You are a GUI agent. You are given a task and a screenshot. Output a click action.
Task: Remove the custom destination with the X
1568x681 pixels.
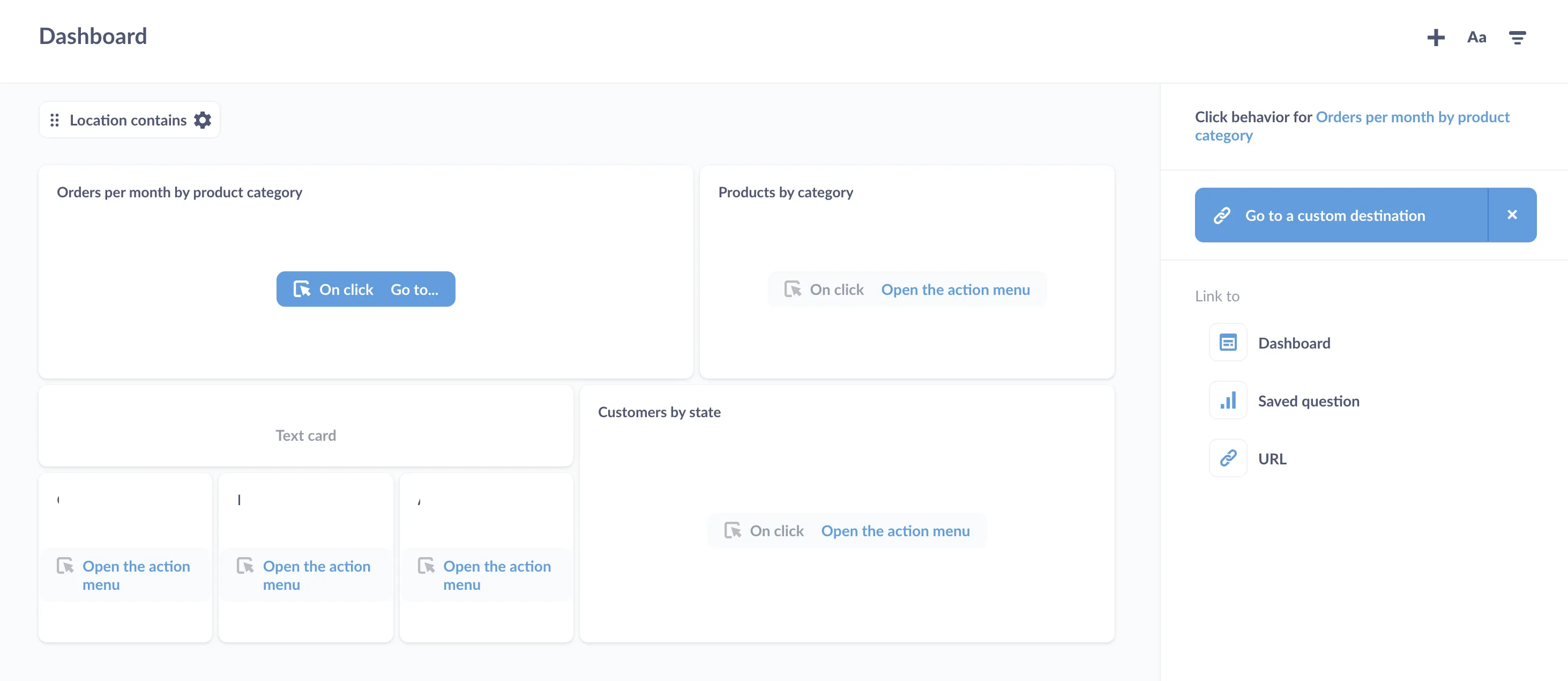click(x=1512, y=214)
